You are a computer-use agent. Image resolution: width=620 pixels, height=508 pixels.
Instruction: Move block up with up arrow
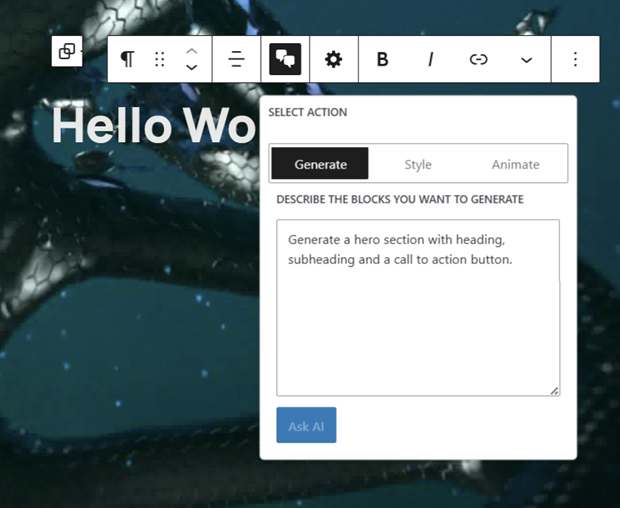(x=192, y=51)
